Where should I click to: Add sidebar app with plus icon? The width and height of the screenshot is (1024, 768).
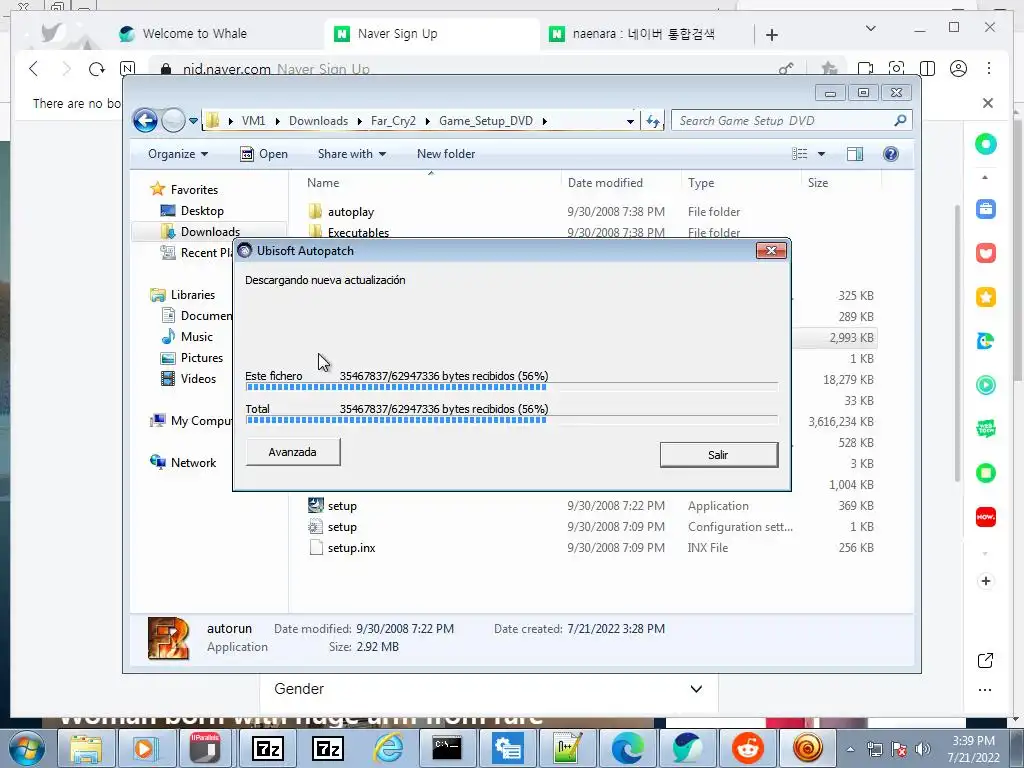pos(985,581)
